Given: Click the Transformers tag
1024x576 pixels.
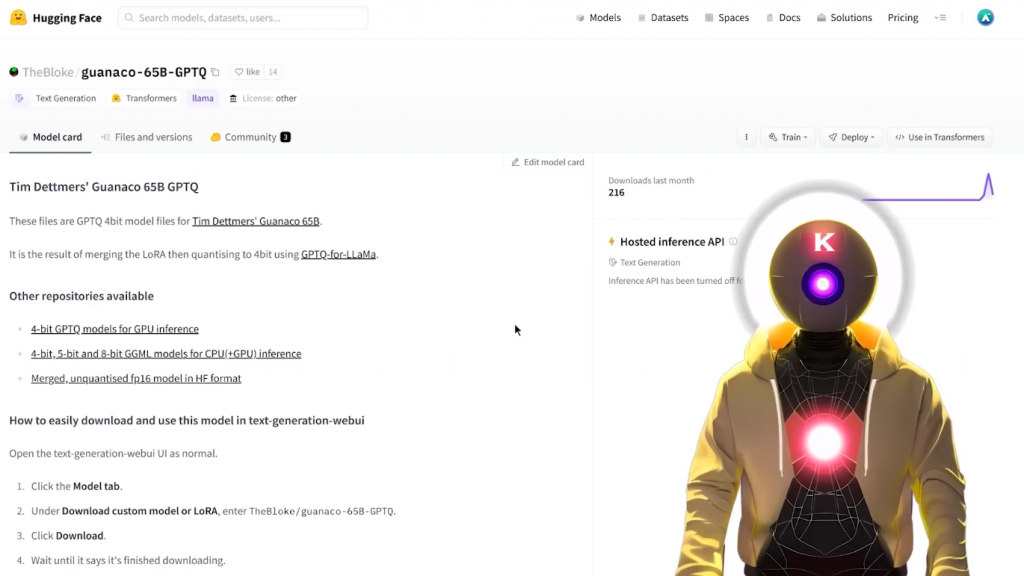Looking at the screenshot, I should (x=144, y=98).
